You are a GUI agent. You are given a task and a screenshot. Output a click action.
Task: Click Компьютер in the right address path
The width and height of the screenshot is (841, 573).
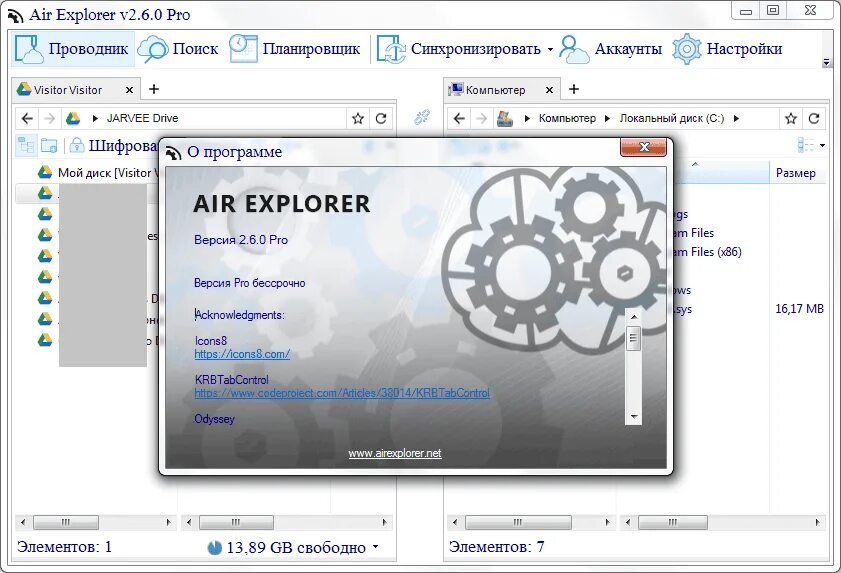point(567,118)
